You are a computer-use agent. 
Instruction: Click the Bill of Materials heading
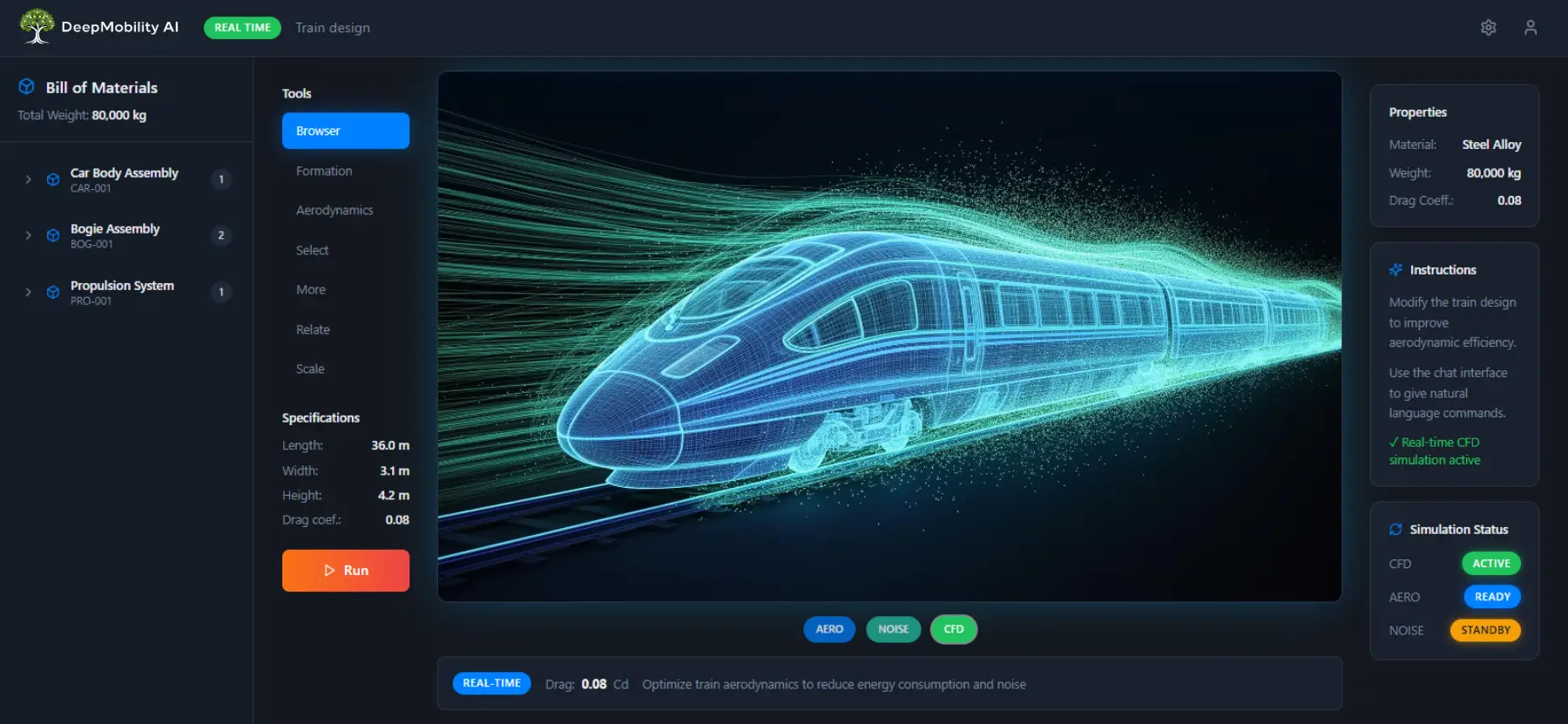pos(102,87)
